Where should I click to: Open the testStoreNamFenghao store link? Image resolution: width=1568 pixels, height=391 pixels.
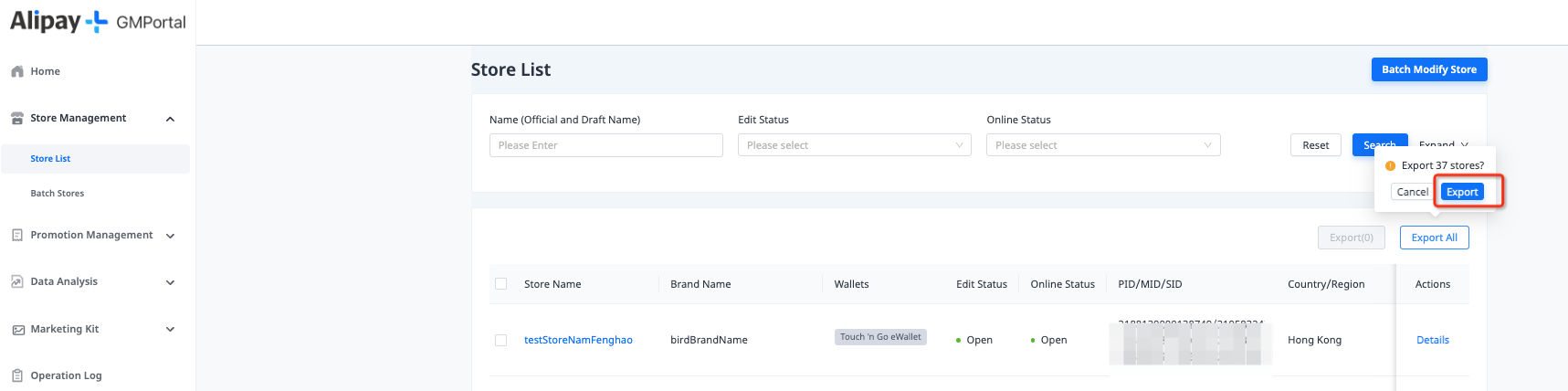click(x=578, y=340)
